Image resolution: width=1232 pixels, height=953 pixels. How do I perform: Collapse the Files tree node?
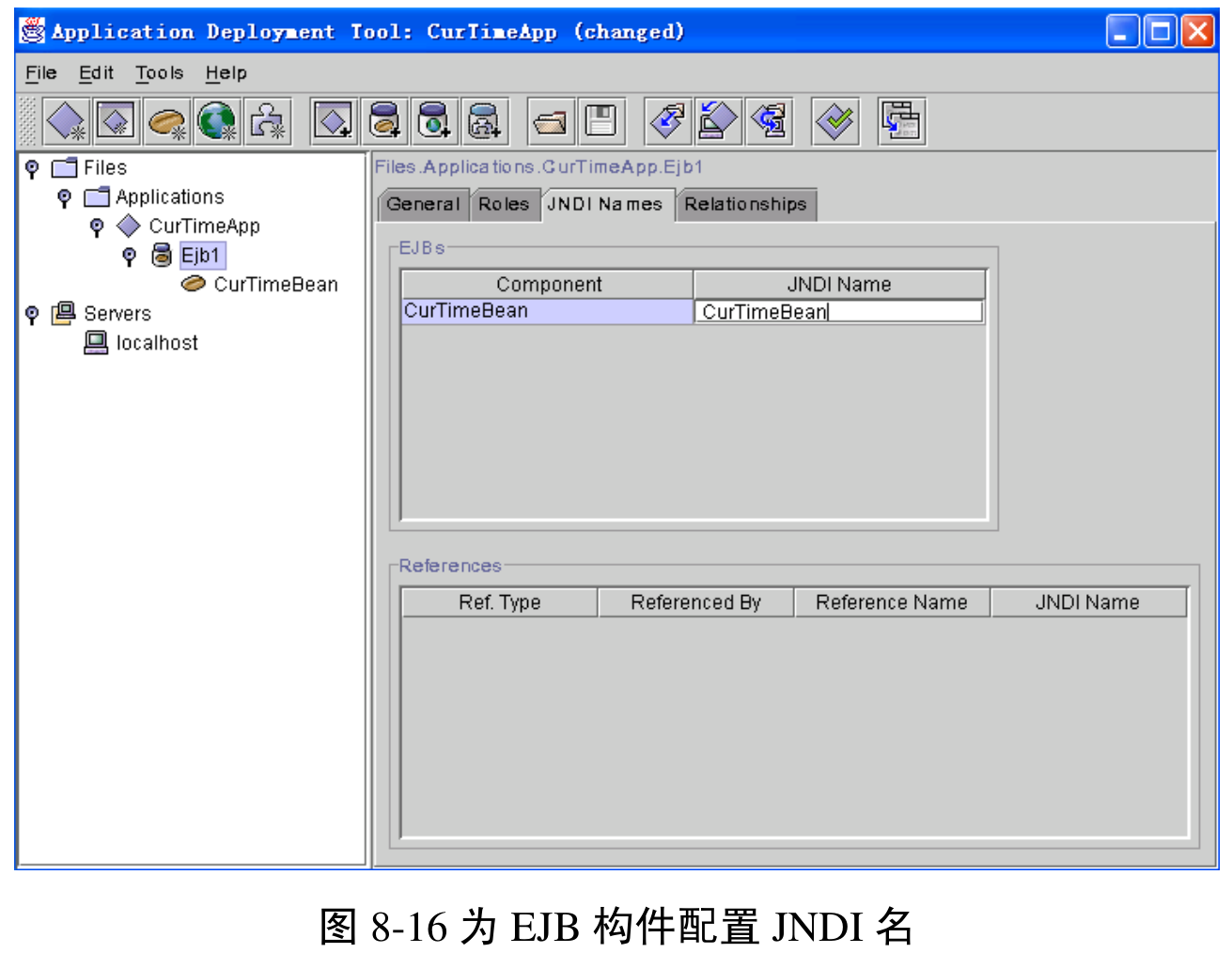coord(32,169)
